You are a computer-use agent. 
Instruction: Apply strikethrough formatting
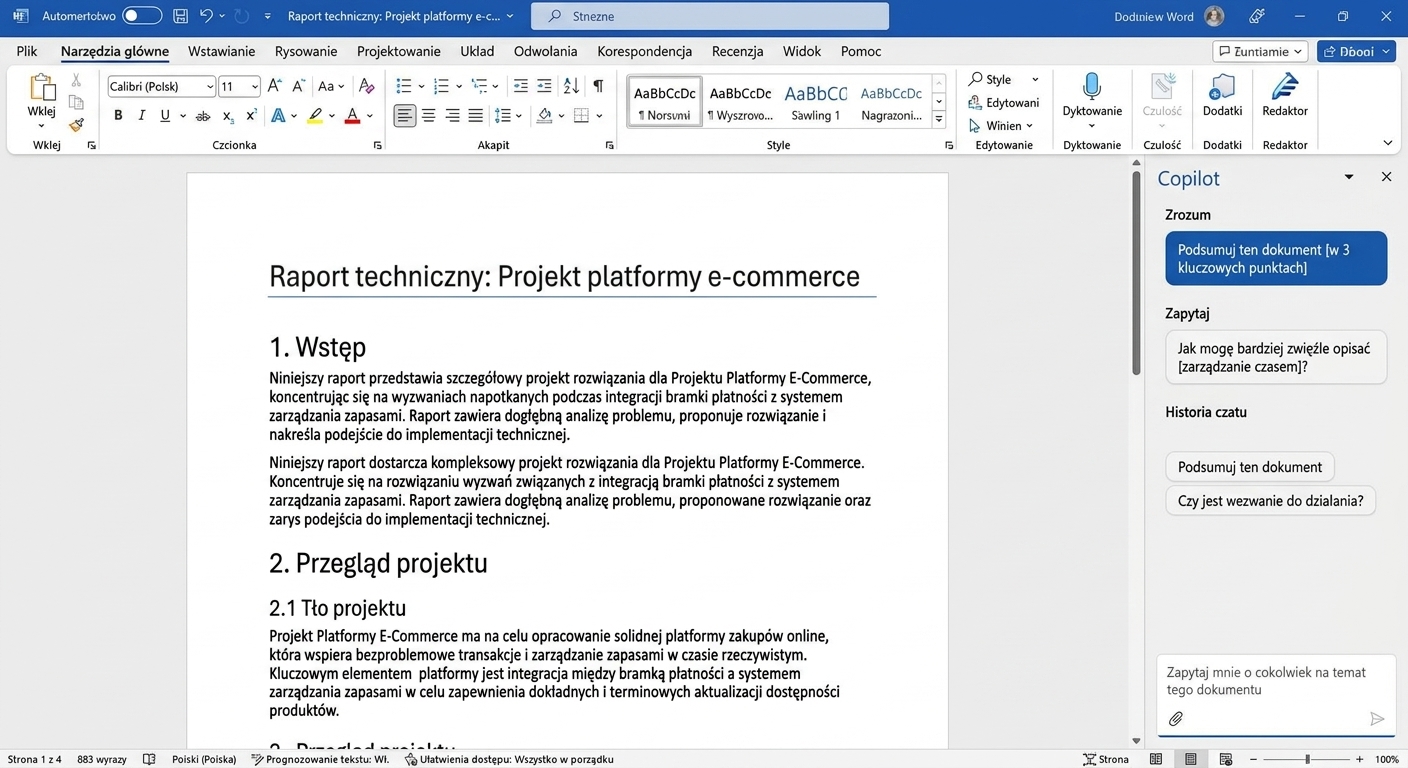[x=203, y=116]
